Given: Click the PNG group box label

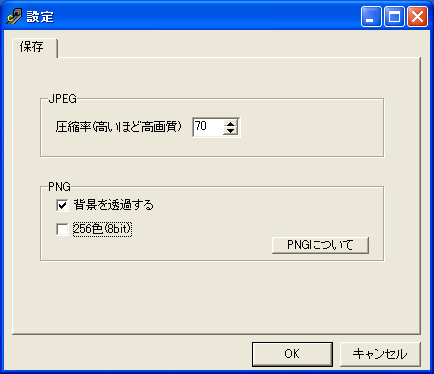Looking at the screenshot, I should point(59,187).
